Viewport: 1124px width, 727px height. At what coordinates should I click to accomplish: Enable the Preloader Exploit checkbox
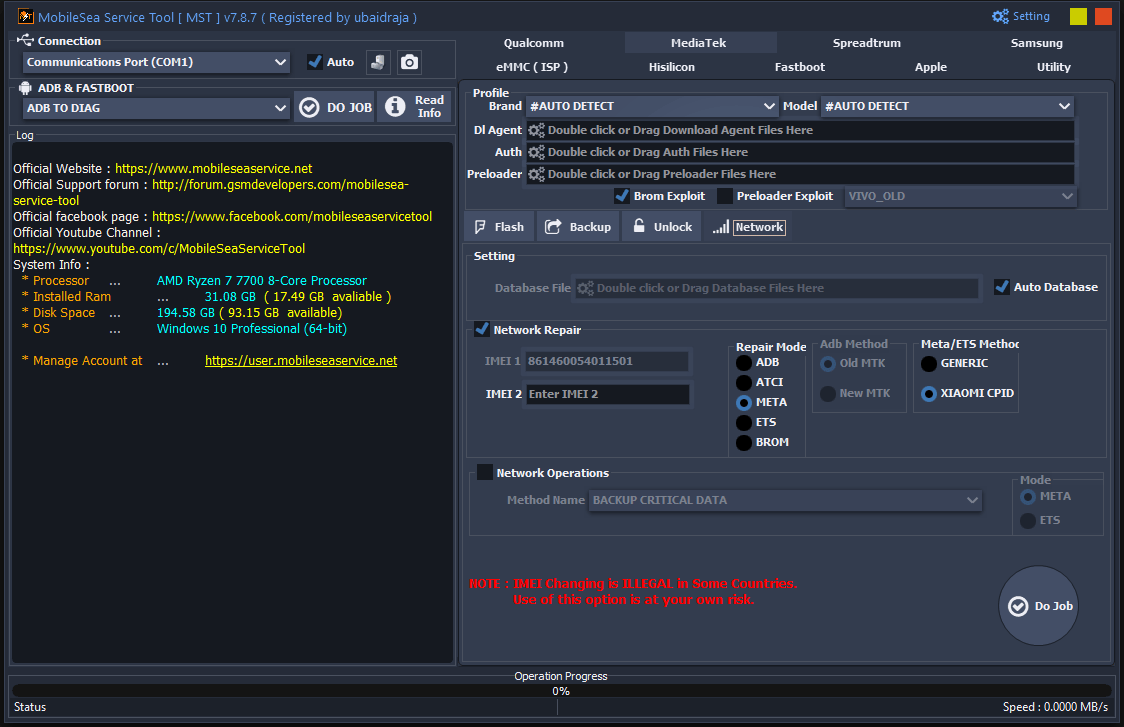pyautogui.click(x=725, y=196)
